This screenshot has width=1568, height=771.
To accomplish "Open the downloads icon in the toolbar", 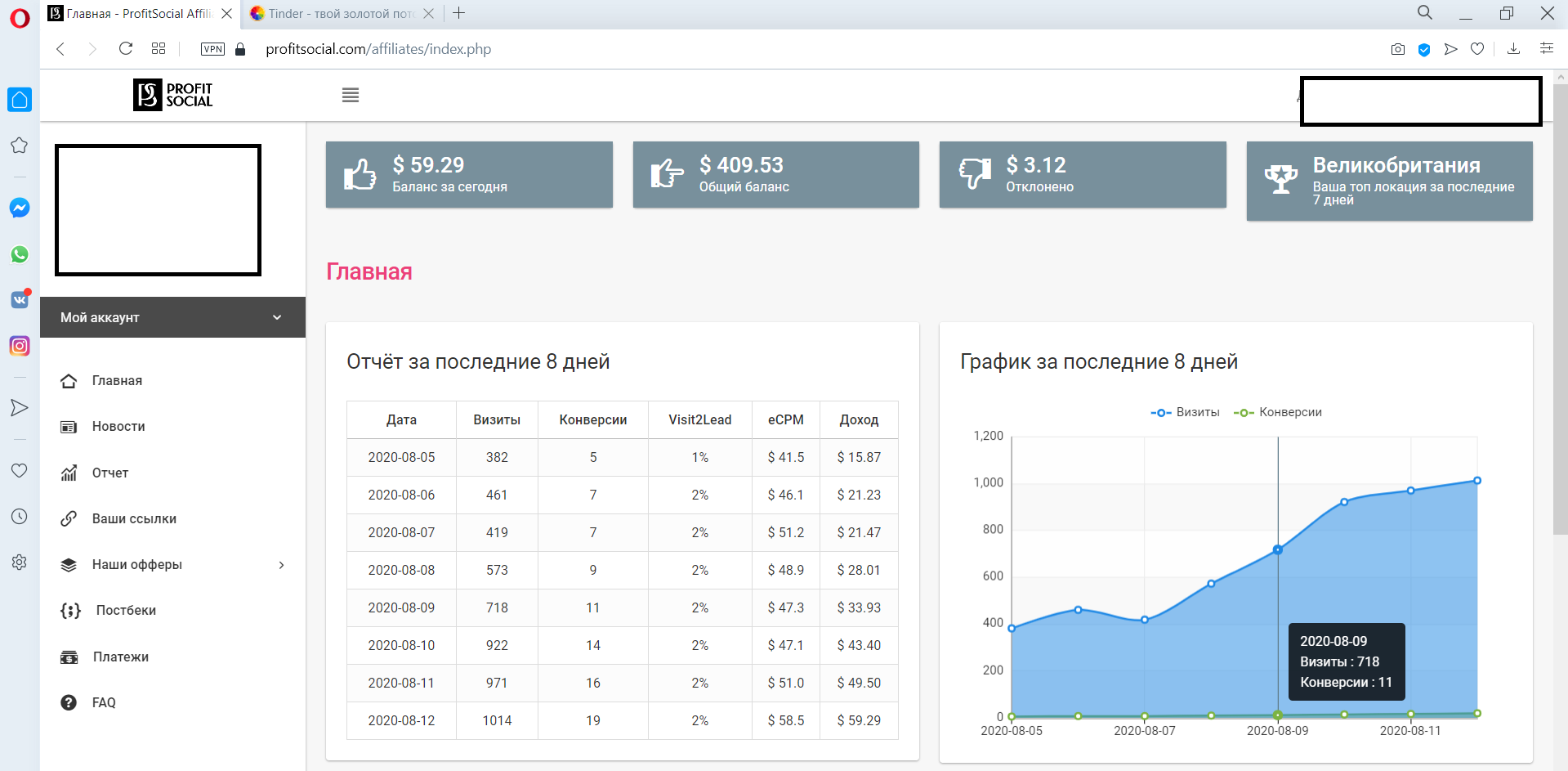I will coord(1513,49).
